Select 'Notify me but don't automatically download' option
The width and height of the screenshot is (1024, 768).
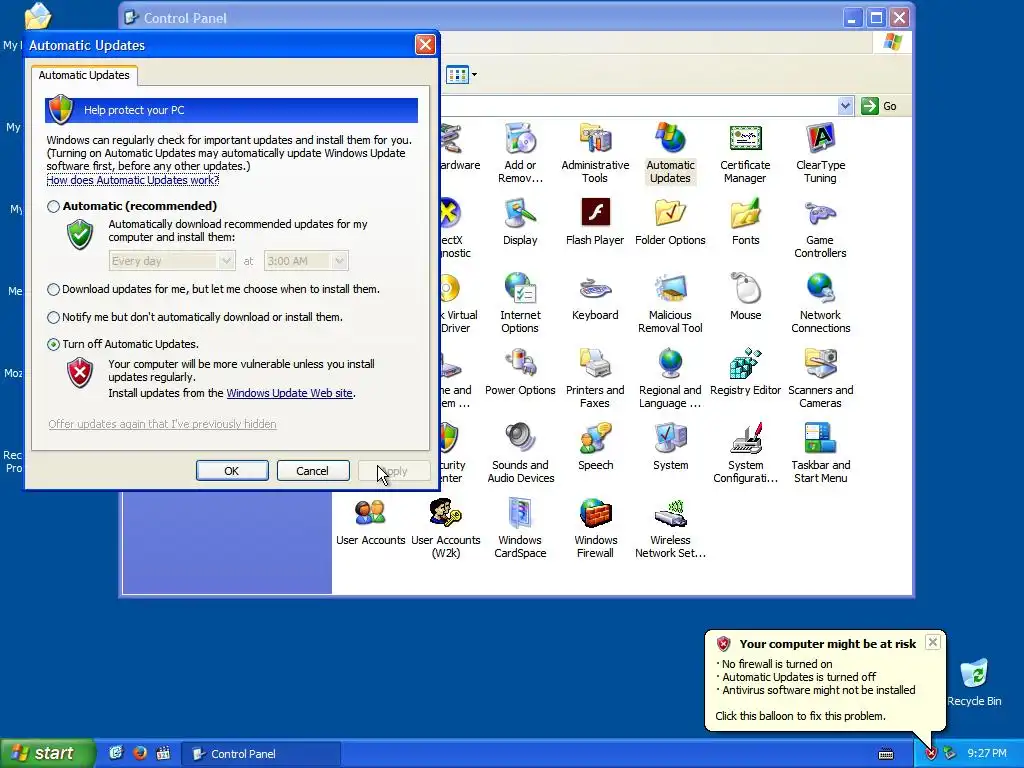[54, 317]
